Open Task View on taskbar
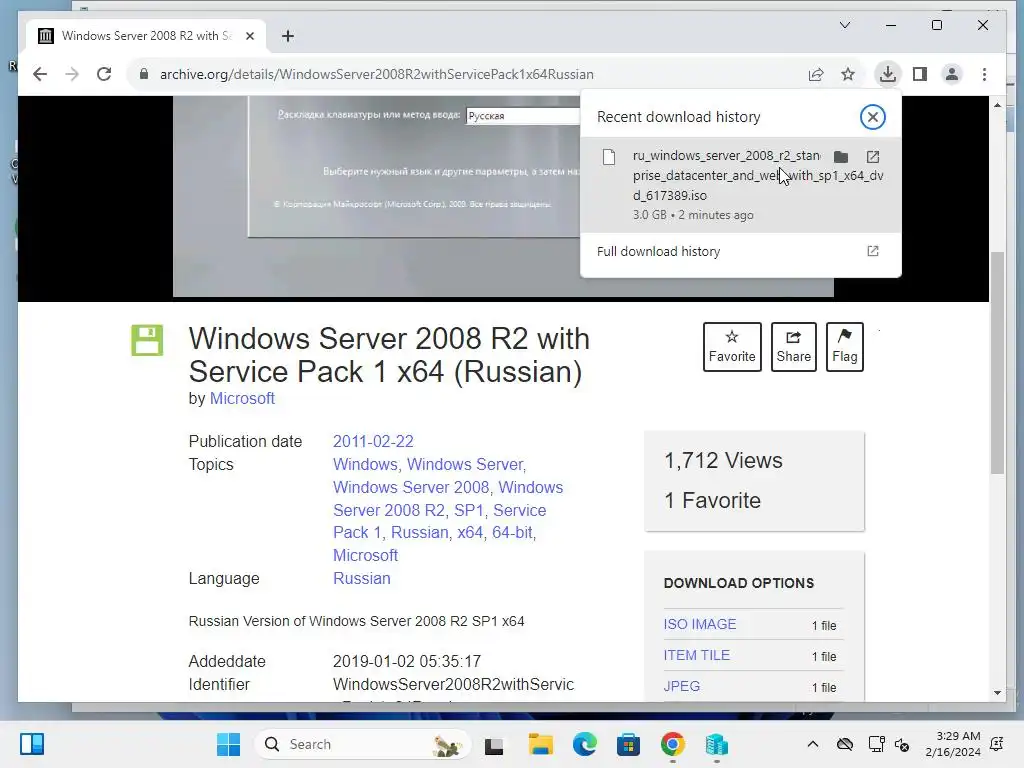Image resolution: width=1024 pixels, height=768 pixels. (x=494, y=745)
